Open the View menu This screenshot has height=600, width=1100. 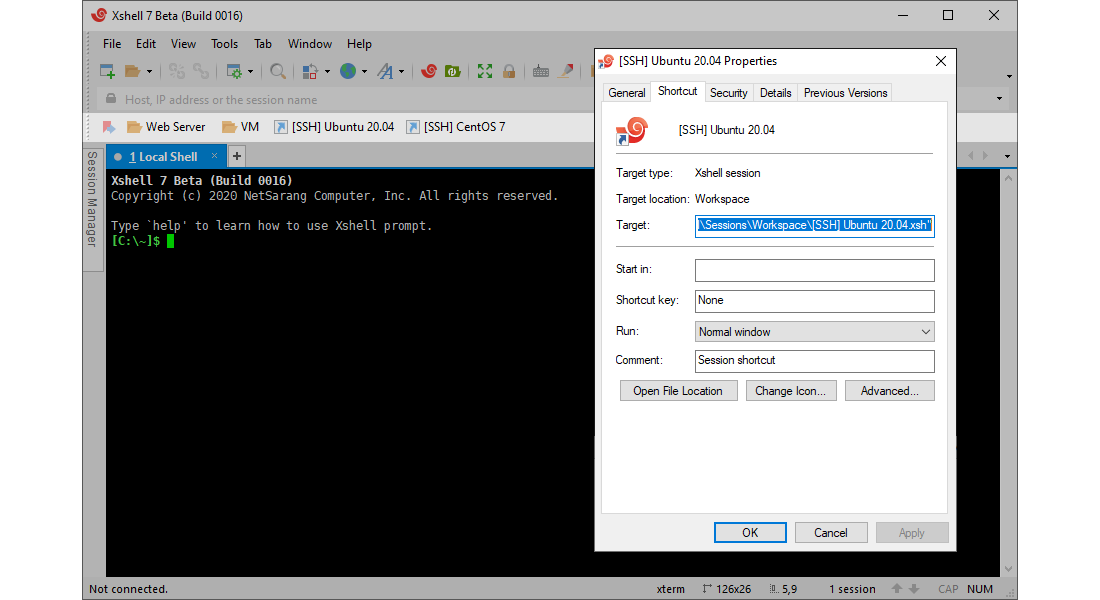(x=183, y=44)
